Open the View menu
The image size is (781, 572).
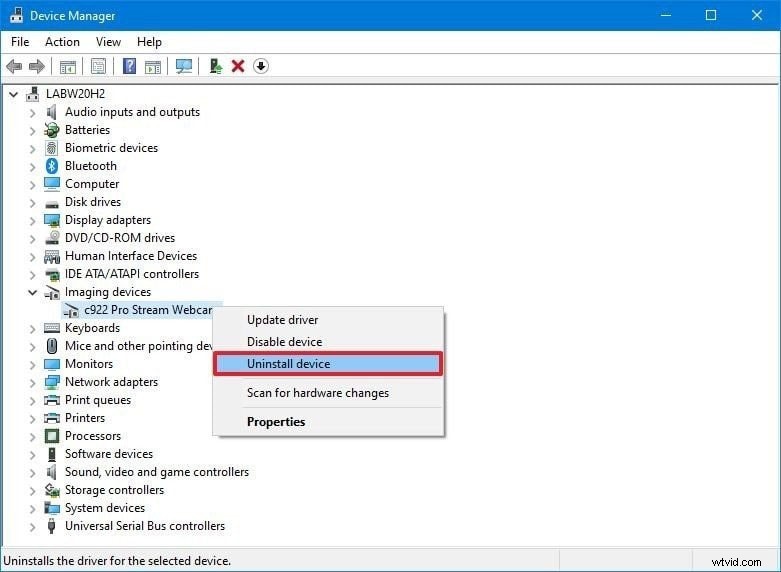[108, 42]
